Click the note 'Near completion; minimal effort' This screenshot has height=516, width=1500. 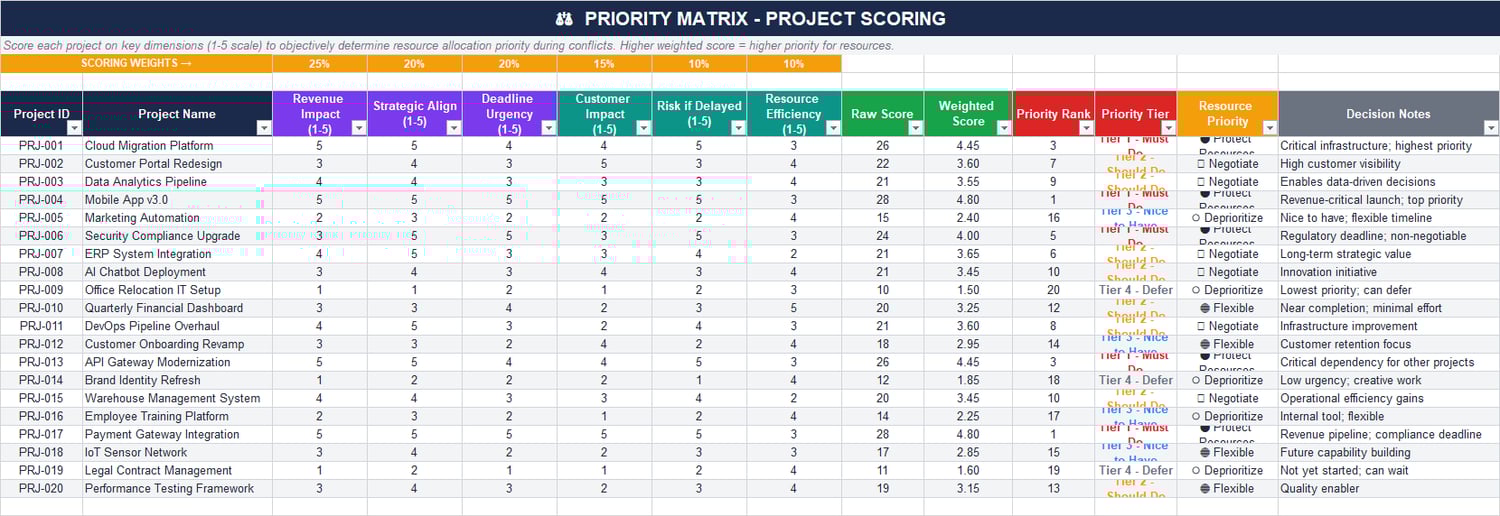pos(1389,308)
